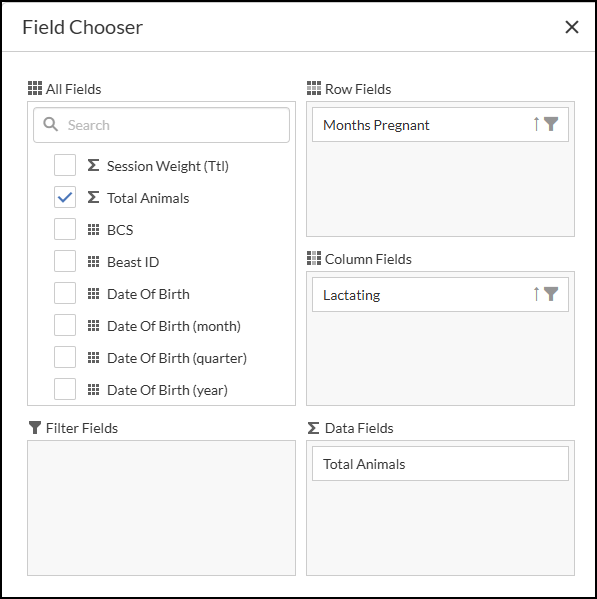
Task: Enable the Session Weight (Ttl) checkbox
Action: pyautogui.click(x=65, y=165)
